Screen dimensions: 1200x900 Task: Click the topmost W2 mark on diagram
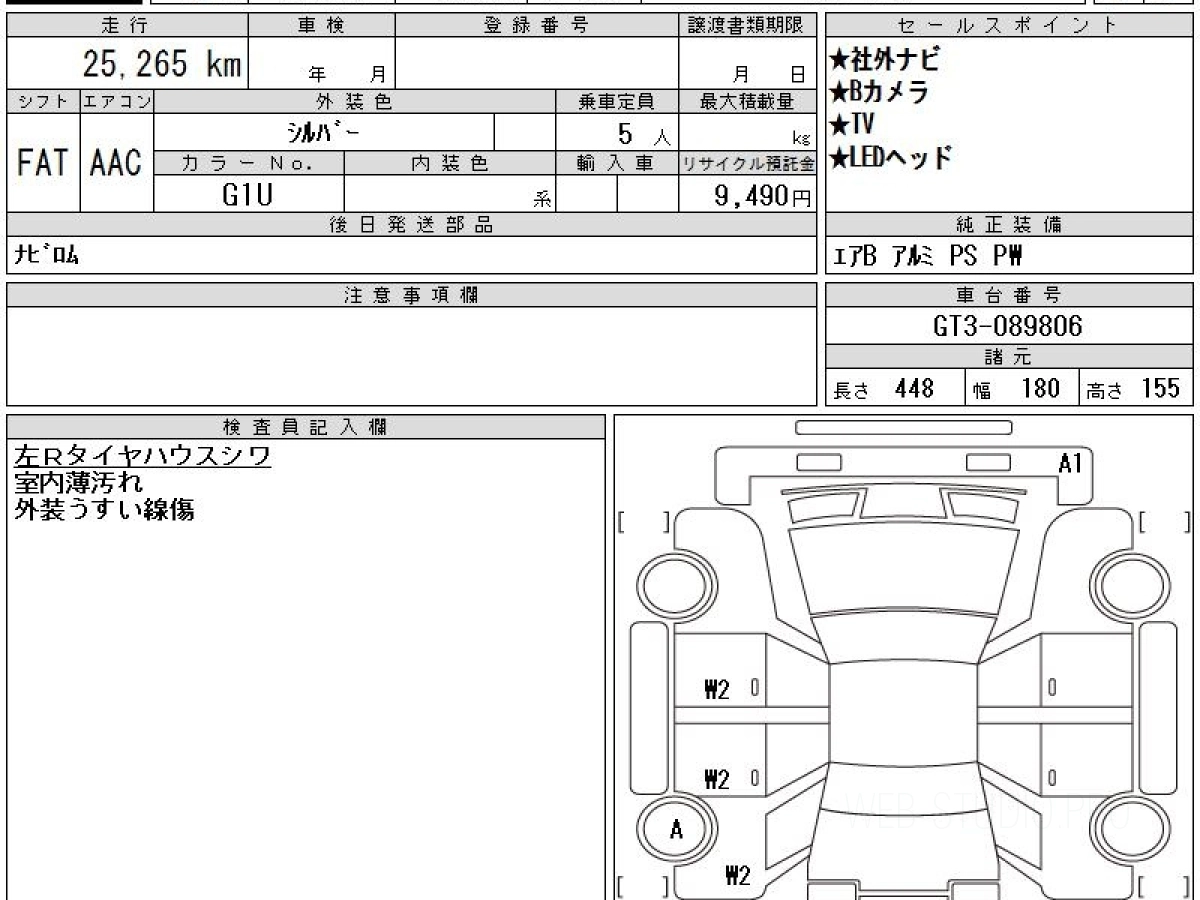717,688
